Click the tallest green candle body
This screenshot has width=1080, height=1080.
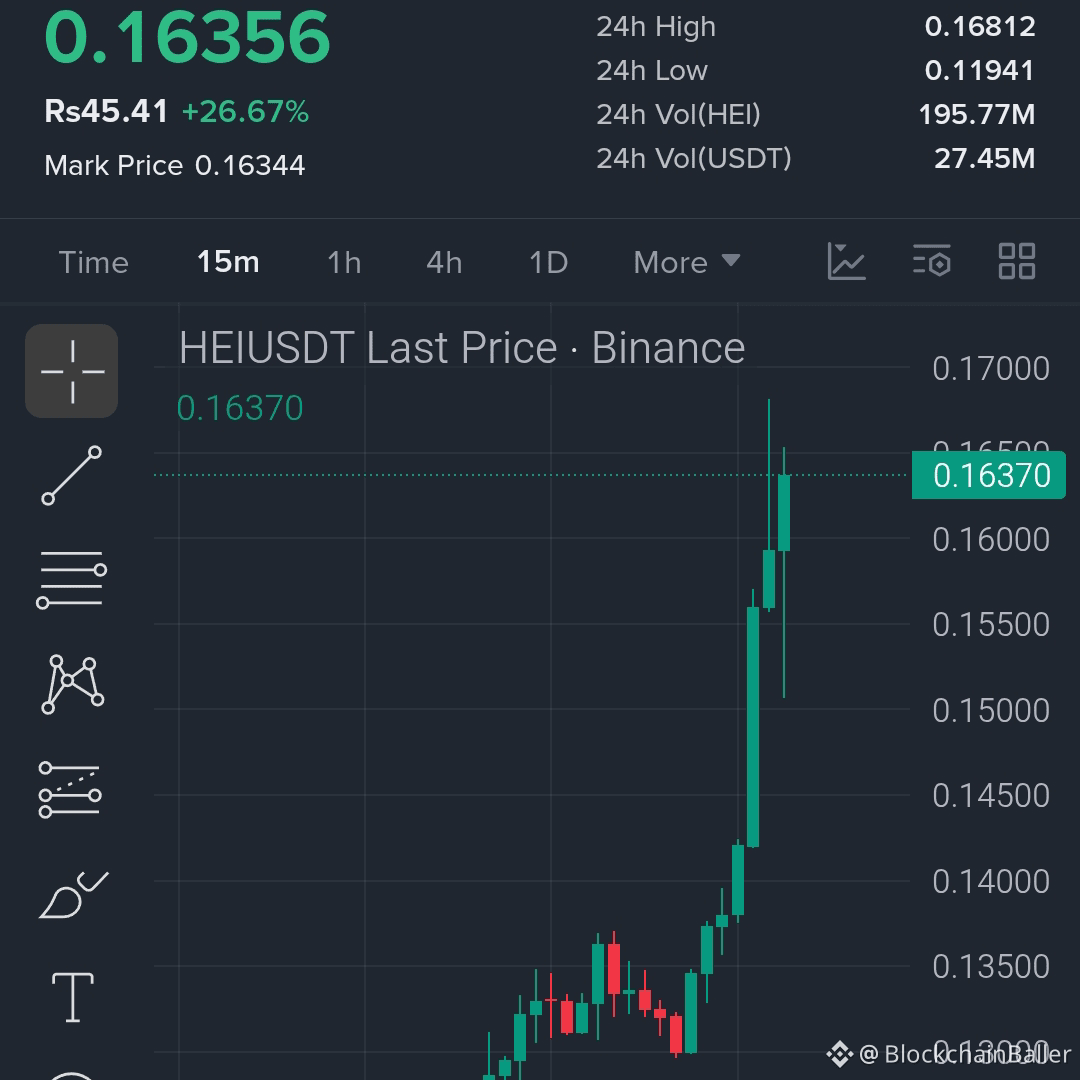753,727
